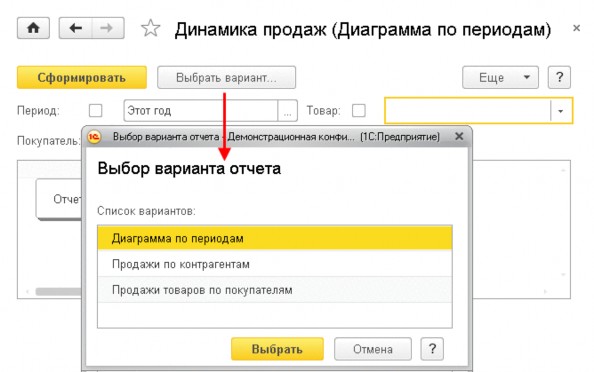
Task: Click the 1C logo in dialog title
Action: tap(94, 137)
